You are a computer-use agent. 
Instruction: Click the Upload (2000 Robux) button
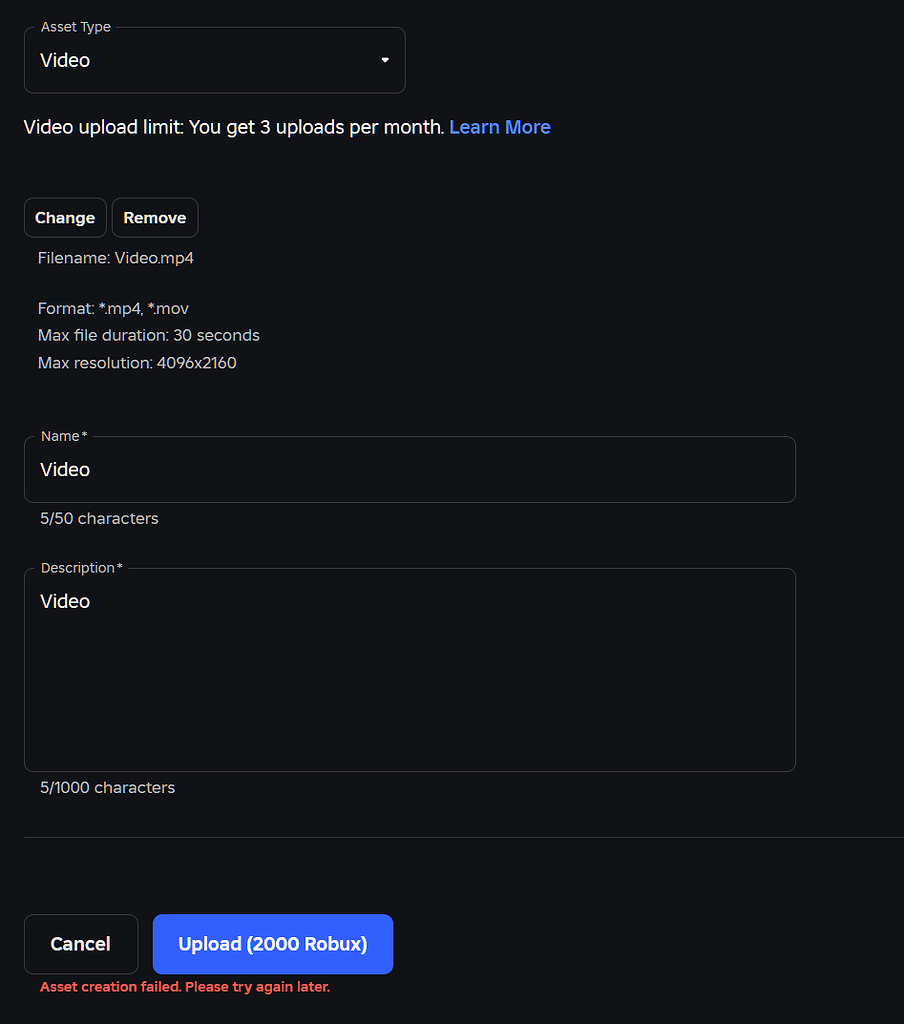tap(272, 943)
